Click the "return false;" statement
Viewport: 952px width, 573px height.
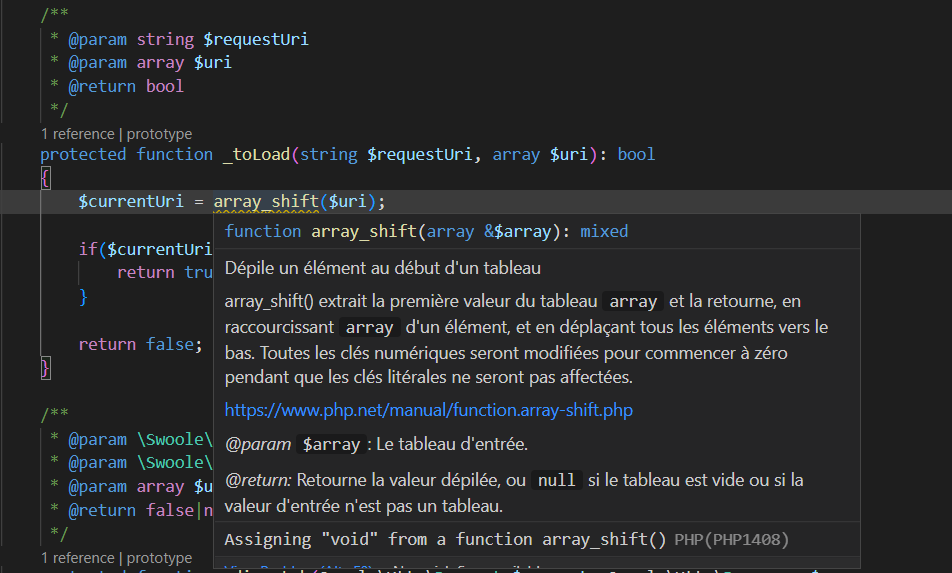click(x=140, y=344)
